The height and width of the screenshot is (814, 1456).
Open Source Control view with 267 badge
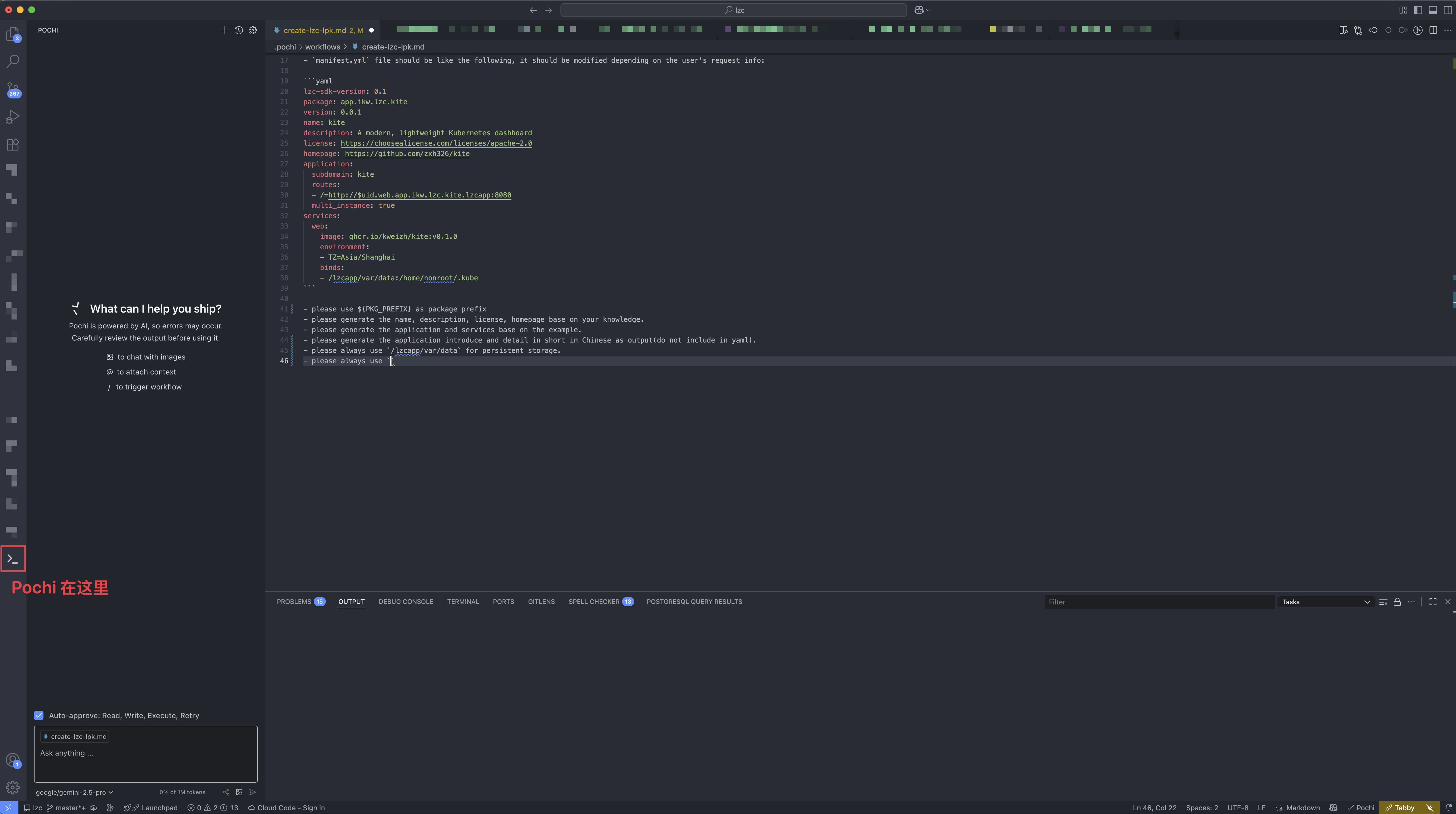coord(12,89)
